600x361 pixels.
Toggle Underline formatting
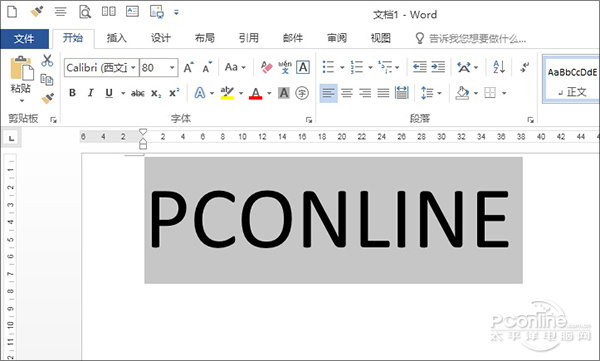click(109, 93)
